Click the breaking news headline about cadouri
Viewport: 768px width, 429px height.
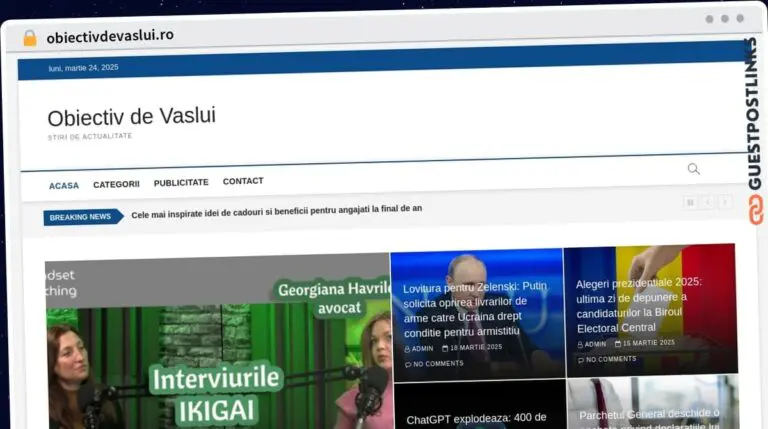(x=277, y=210)
